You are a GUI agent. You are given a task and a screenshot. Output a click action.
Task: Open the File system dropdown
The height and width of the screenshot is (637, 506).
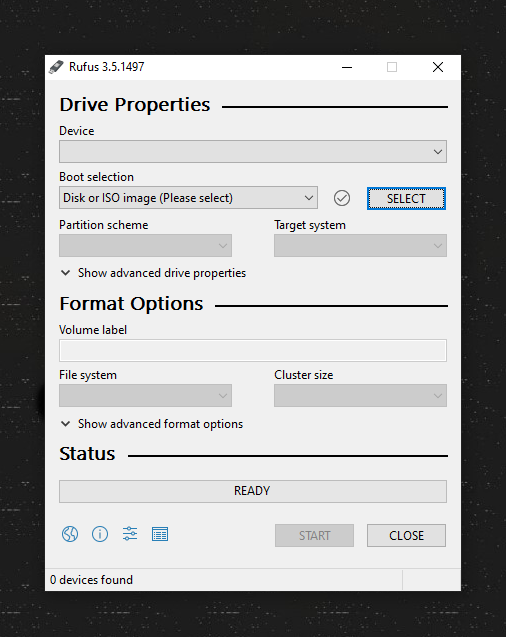point(145,395)
